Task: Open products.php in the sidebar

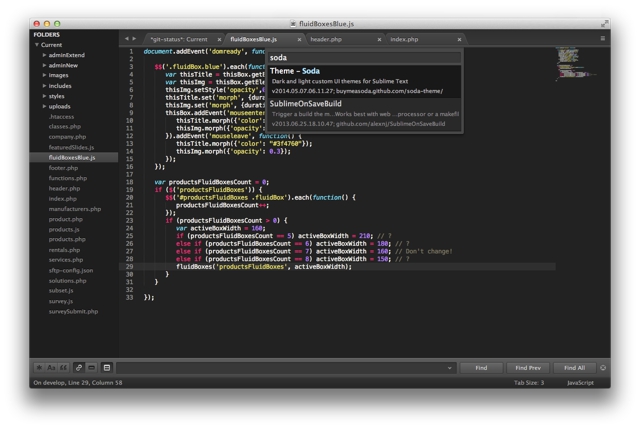Action: [67, 239]
